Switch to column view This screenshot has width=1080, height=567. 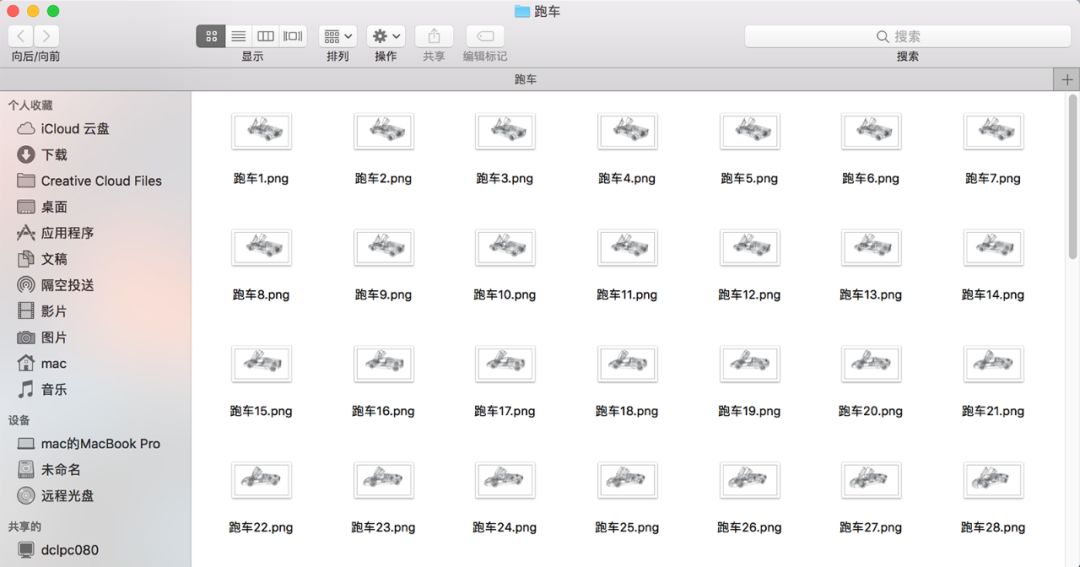(265, 36)
